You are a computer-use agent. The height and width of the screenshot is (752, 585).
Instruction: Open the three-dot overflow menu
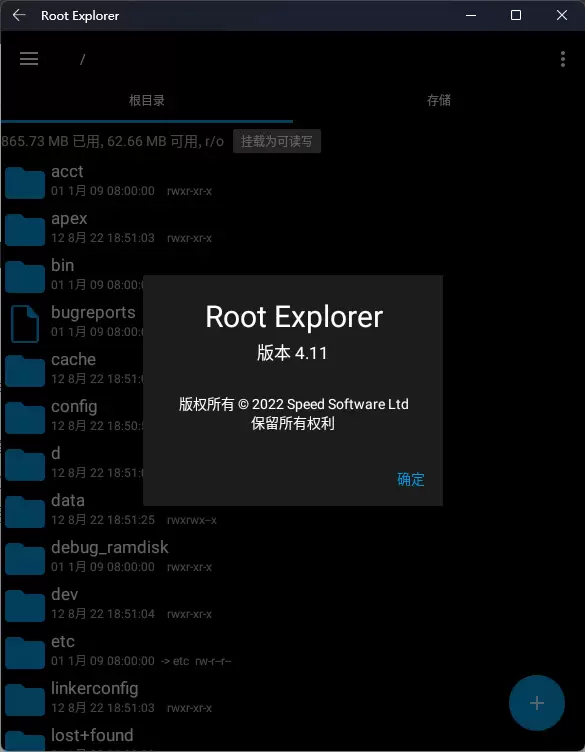pos(562,59)
